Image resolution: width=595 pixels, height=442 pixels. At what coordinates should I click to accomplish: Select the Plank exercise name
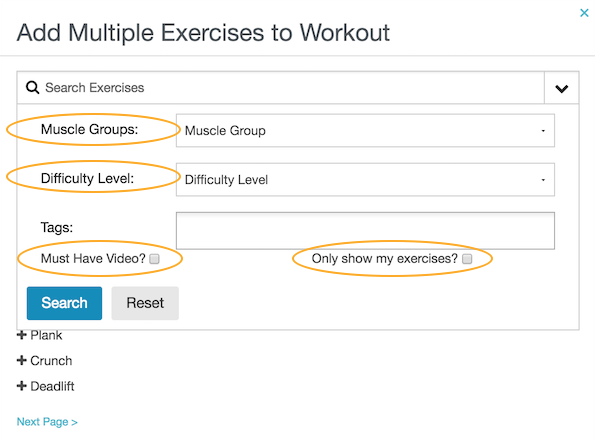[46, 335]
